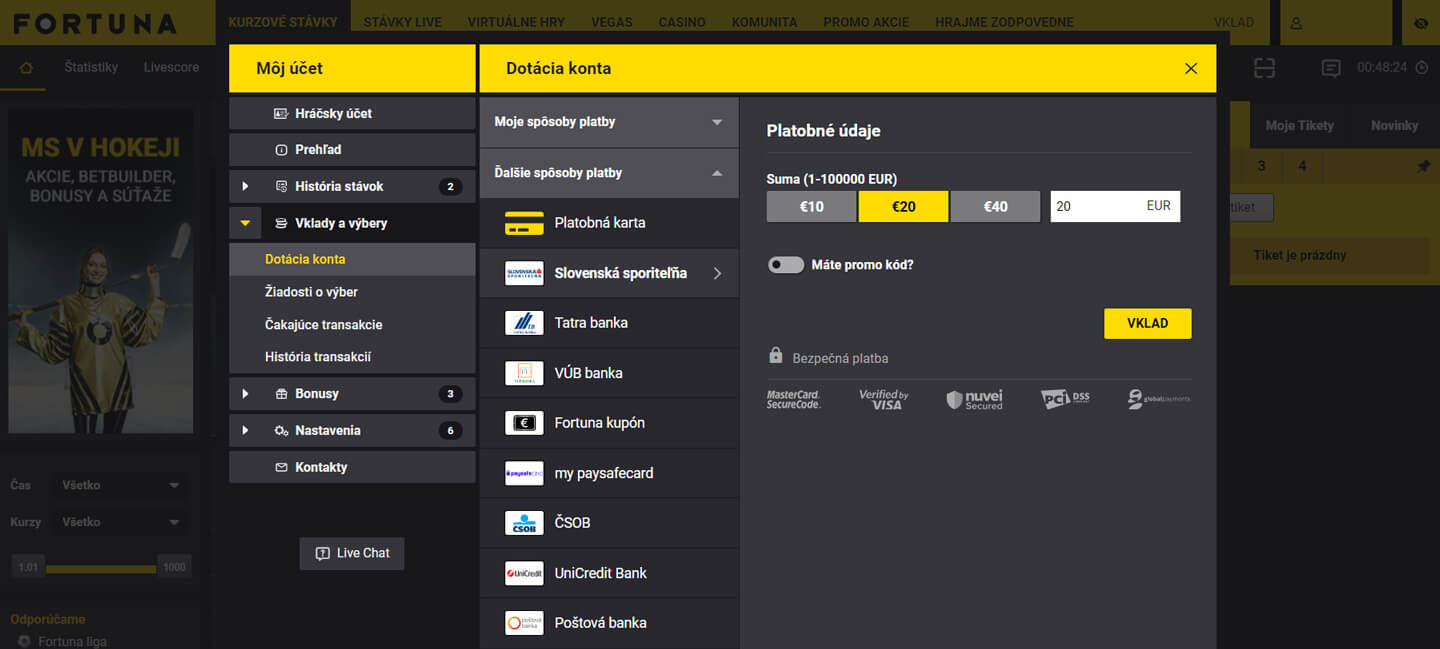Click the odds slider right handle 1000
Screen dimensions: 1440x649
[174, 567]
